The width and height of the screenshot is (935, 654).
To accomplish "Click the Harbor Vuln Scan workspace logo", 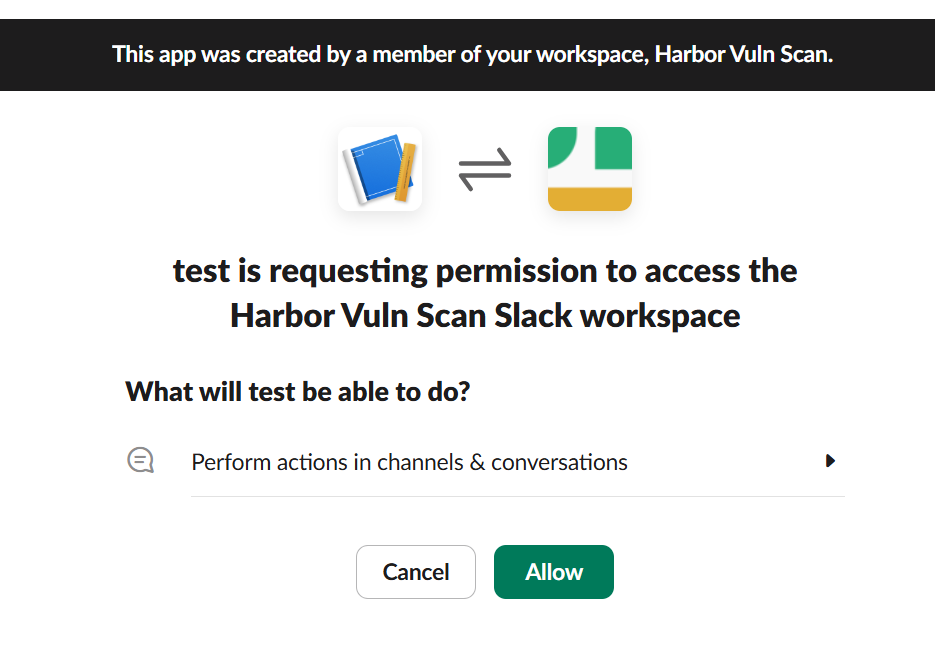I will (x=590, y=169).
